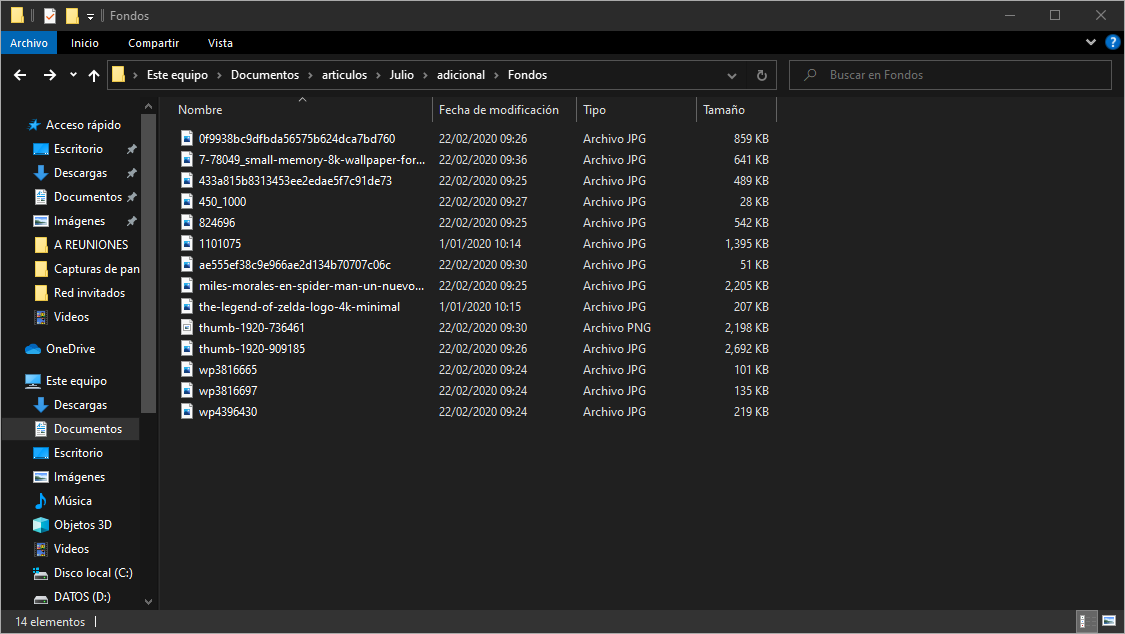Open recent locations dropdown arrow

[x=73, y=75]
